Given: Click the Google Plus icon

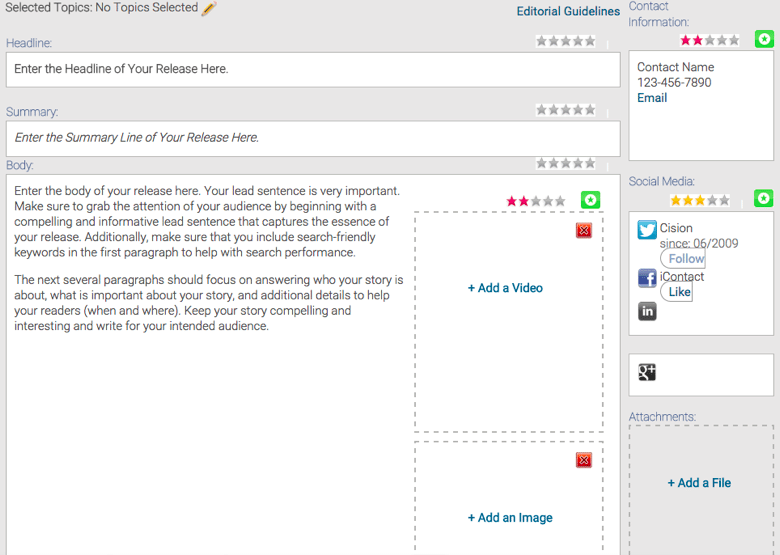Looking at the screenshot, I should click(647, 372).
